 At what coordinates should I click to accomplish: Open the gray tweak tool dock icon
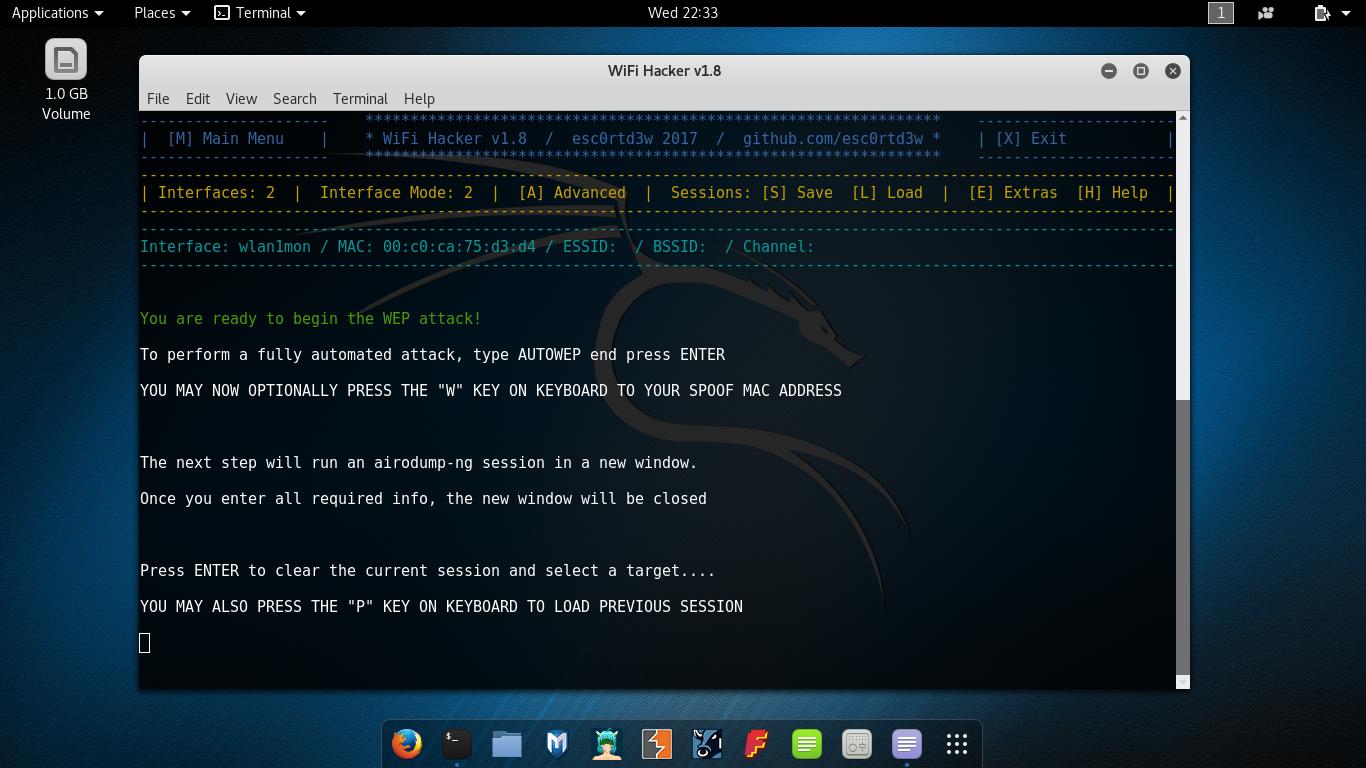tap(857, 744)
